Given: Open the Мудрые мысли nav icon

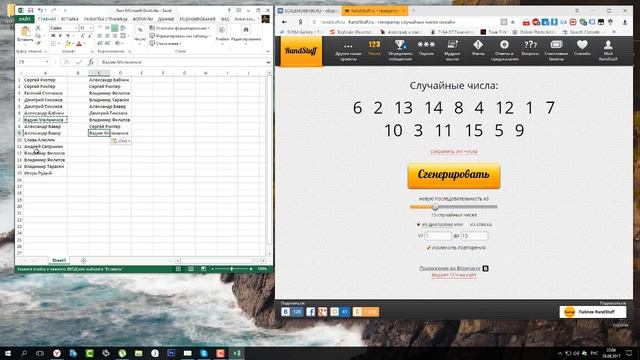Looking at the screenshot, I should pos(452,50).
